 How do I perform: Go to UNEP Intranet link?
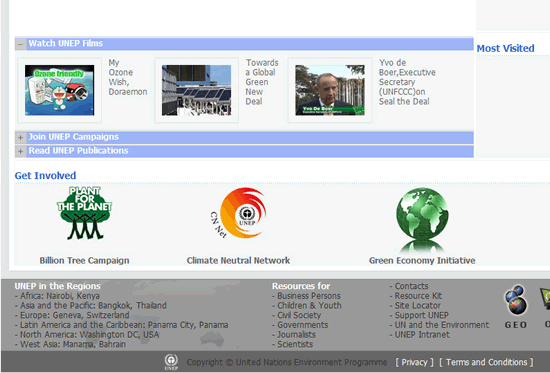[422, 335]
